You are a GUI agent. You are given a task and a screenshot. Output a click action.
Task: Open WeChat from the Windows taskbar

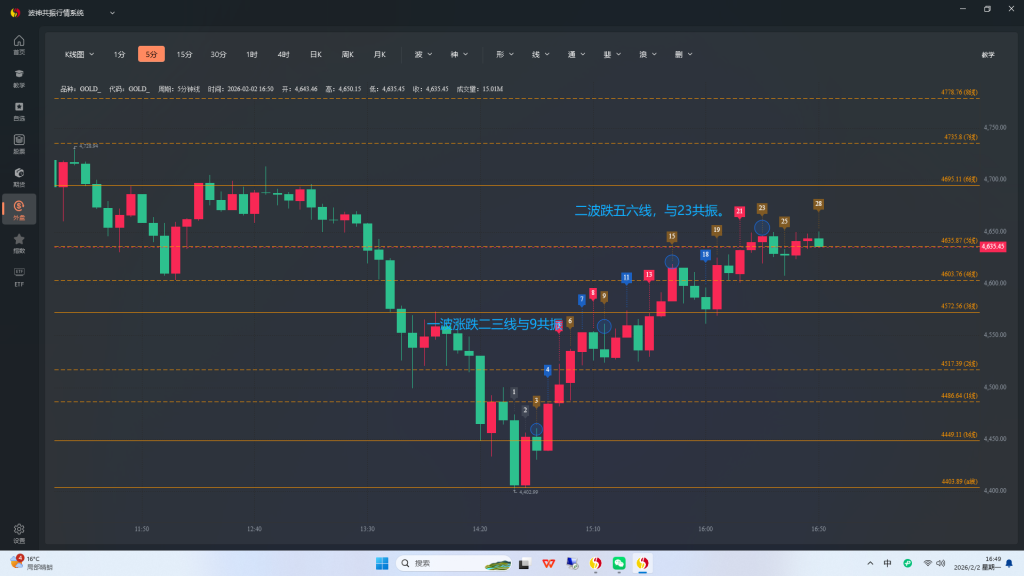tap(619, 563)
